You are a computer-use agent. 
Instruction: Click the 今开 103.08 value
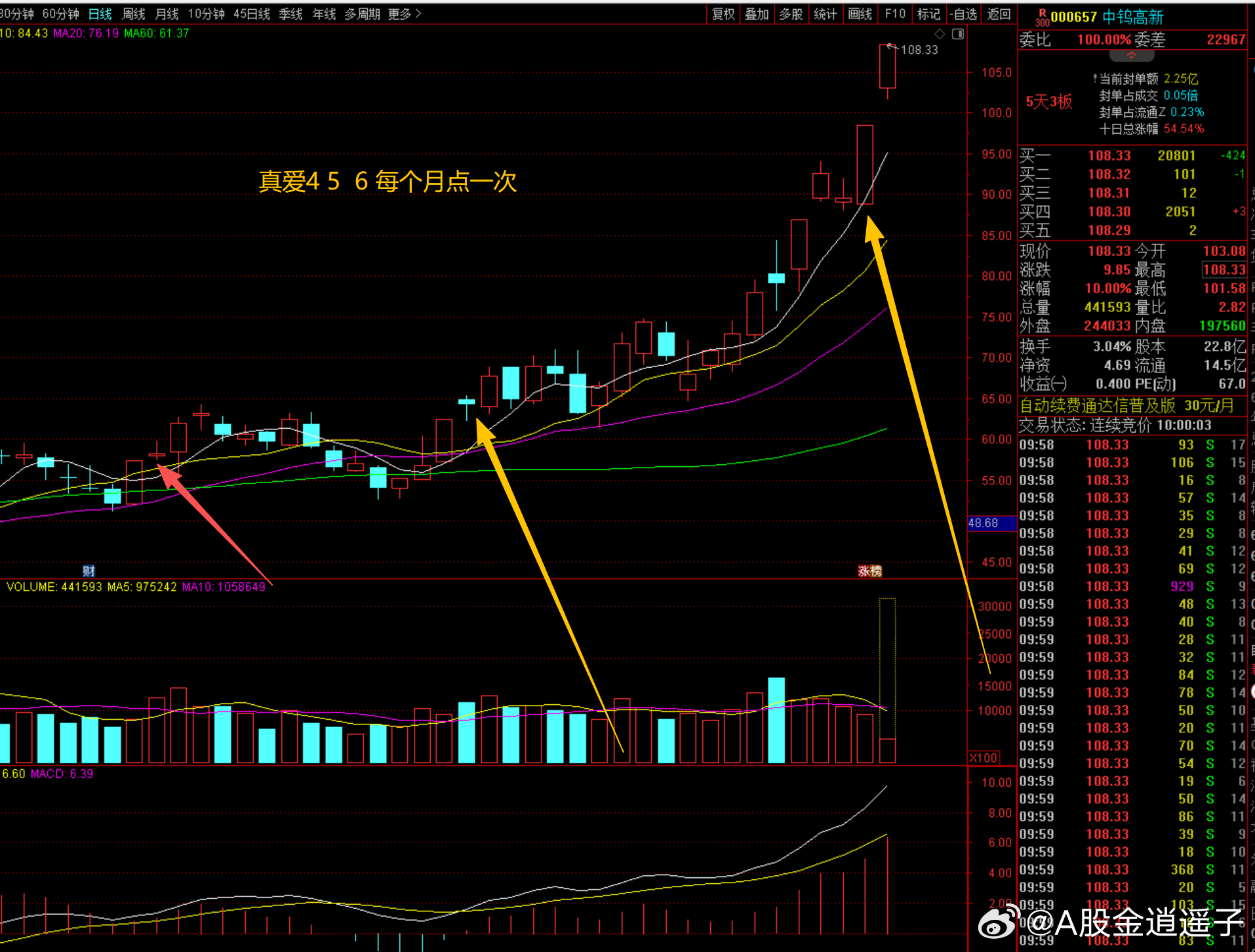coord(1224,251)
